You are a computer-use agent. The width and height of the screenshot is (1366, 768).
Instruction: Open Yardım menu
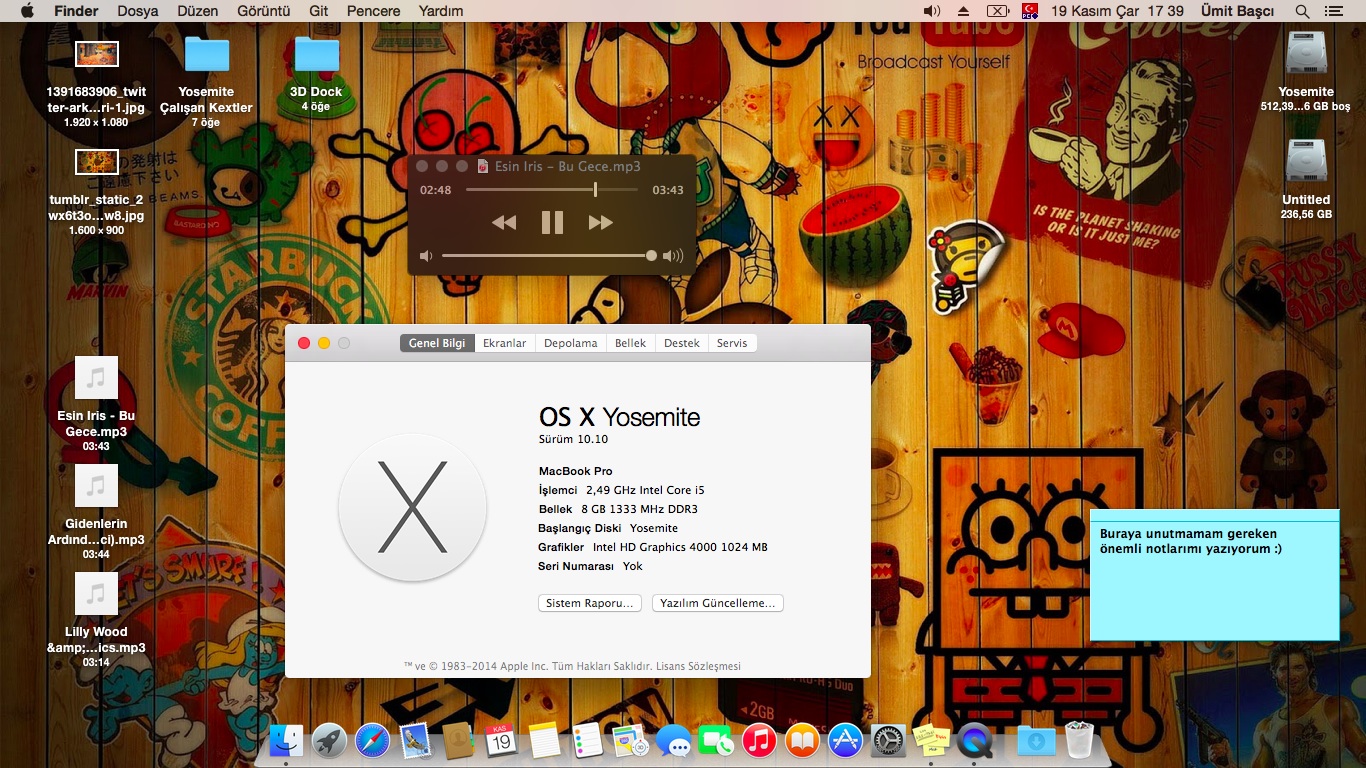click(x=441, y=11)
